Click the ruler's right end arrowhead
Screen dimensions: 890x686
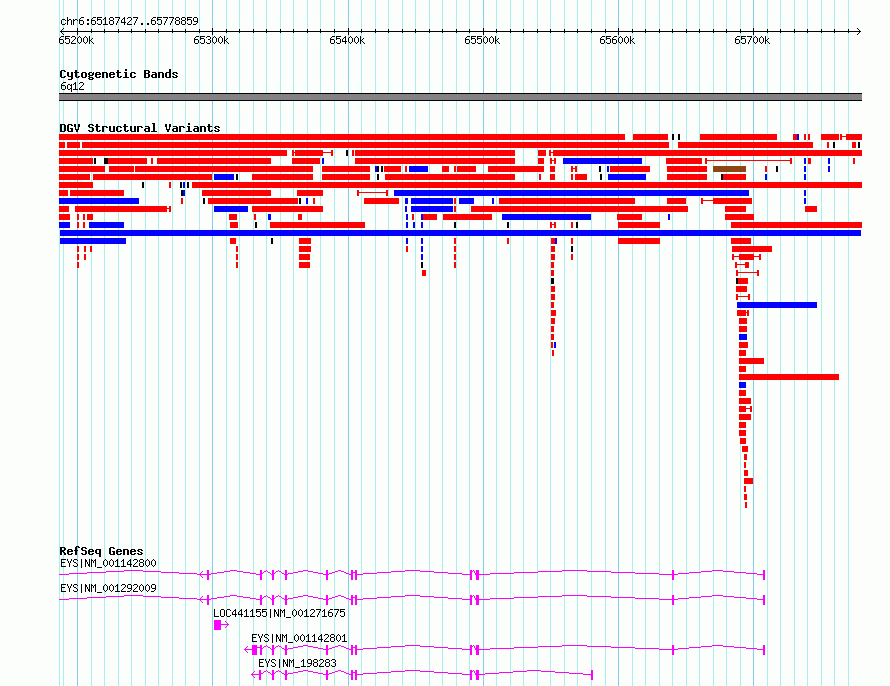pos(859,31)
